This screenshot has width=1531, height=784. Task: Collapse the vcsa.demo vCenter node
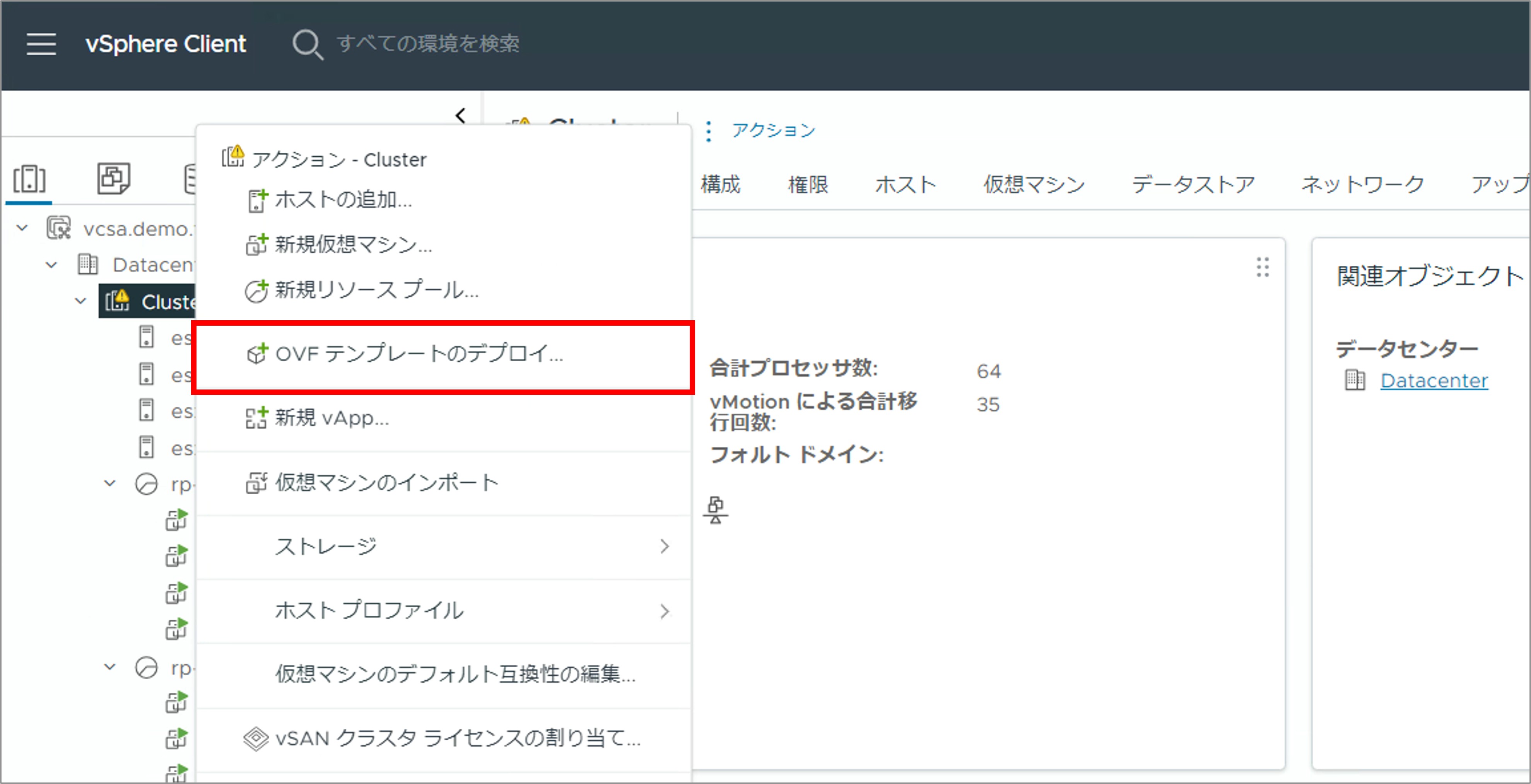point(22,228)
